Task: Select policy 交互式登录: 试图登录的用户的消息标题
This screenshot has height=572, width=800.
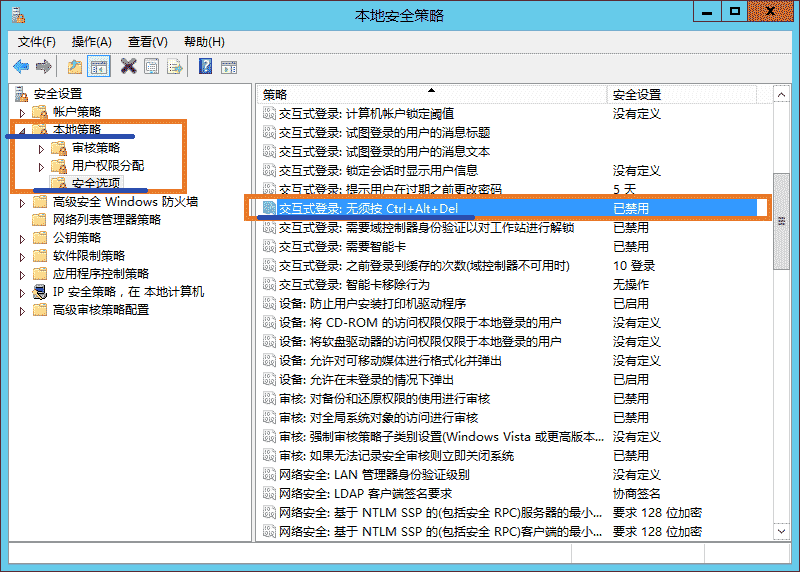Action: [384, 133]
